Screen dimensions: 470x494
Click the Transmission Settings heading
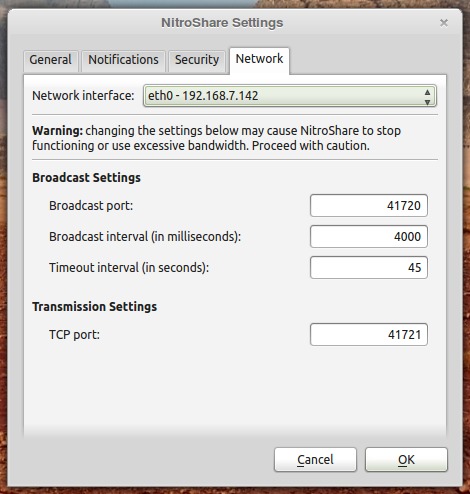pyautogui.click(x=94, y=307)
